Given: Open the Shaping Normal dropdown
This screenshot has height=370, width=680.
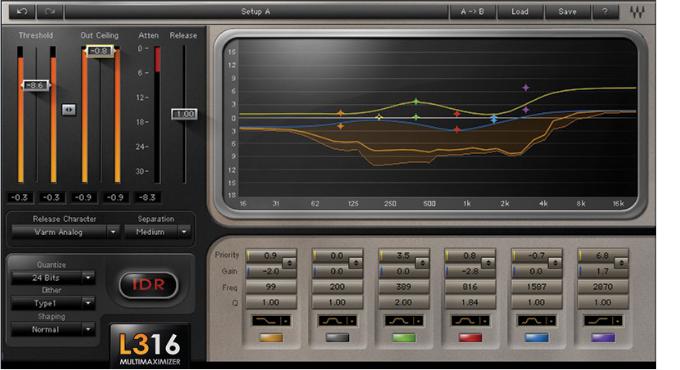Looking at the screenshot, I should click(53, 330).
